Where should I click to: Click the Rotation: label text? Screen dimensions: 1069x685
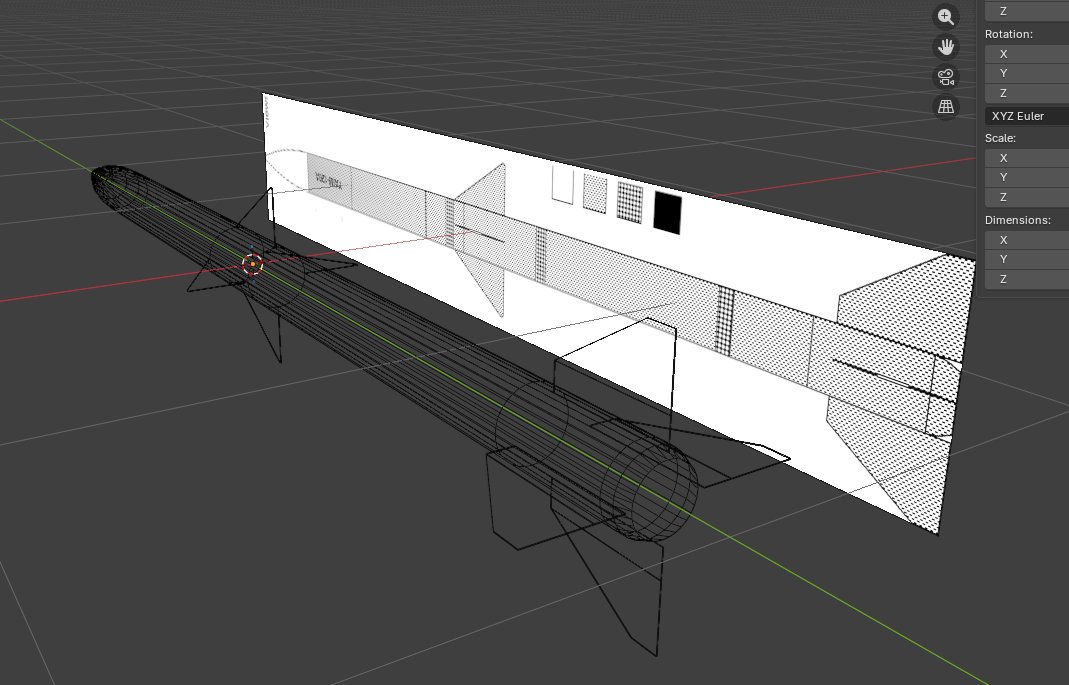tap(1008, 34)
